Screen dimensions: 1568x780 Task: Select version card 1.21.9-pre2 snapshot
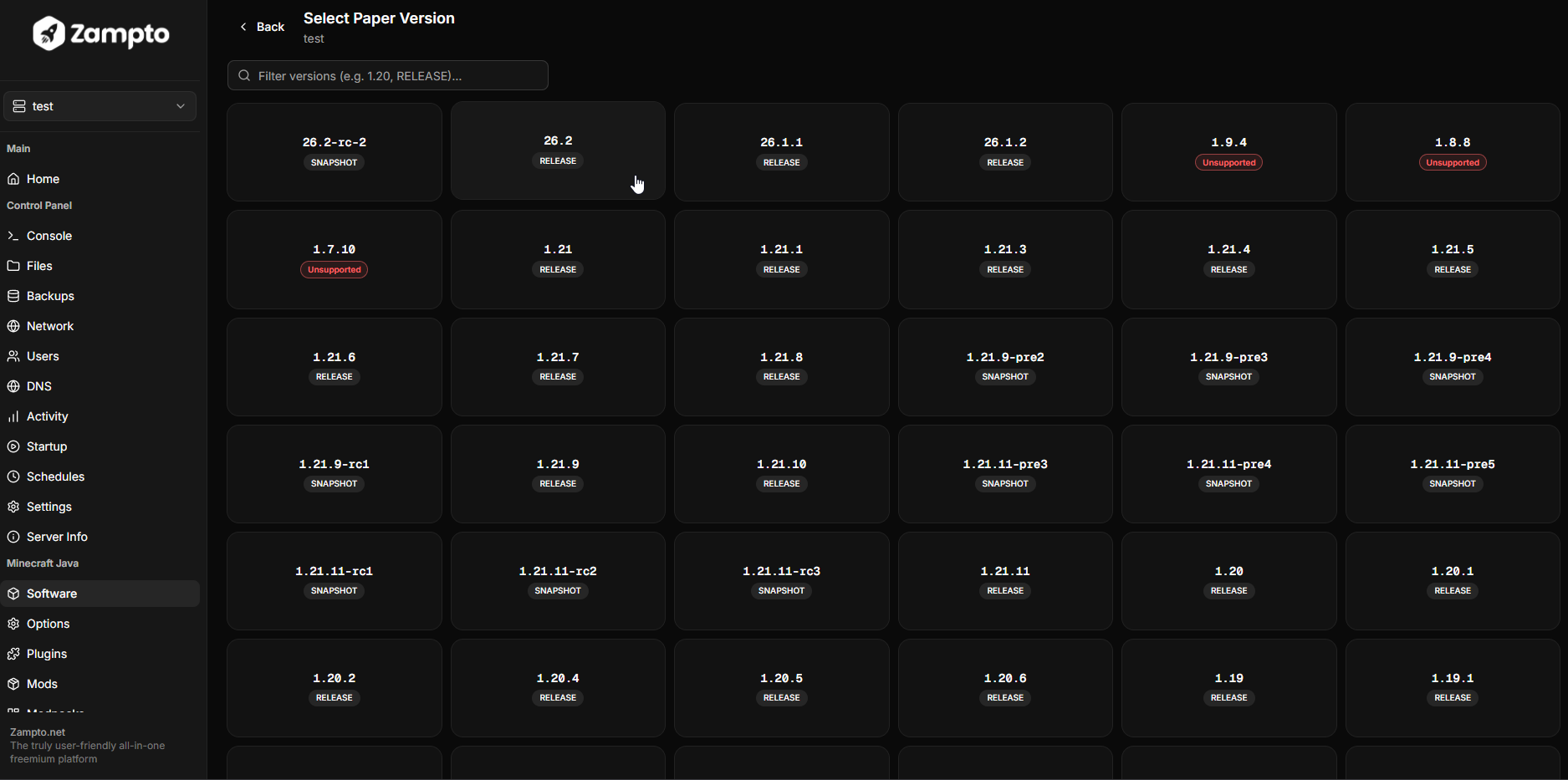click(1005, 366)
